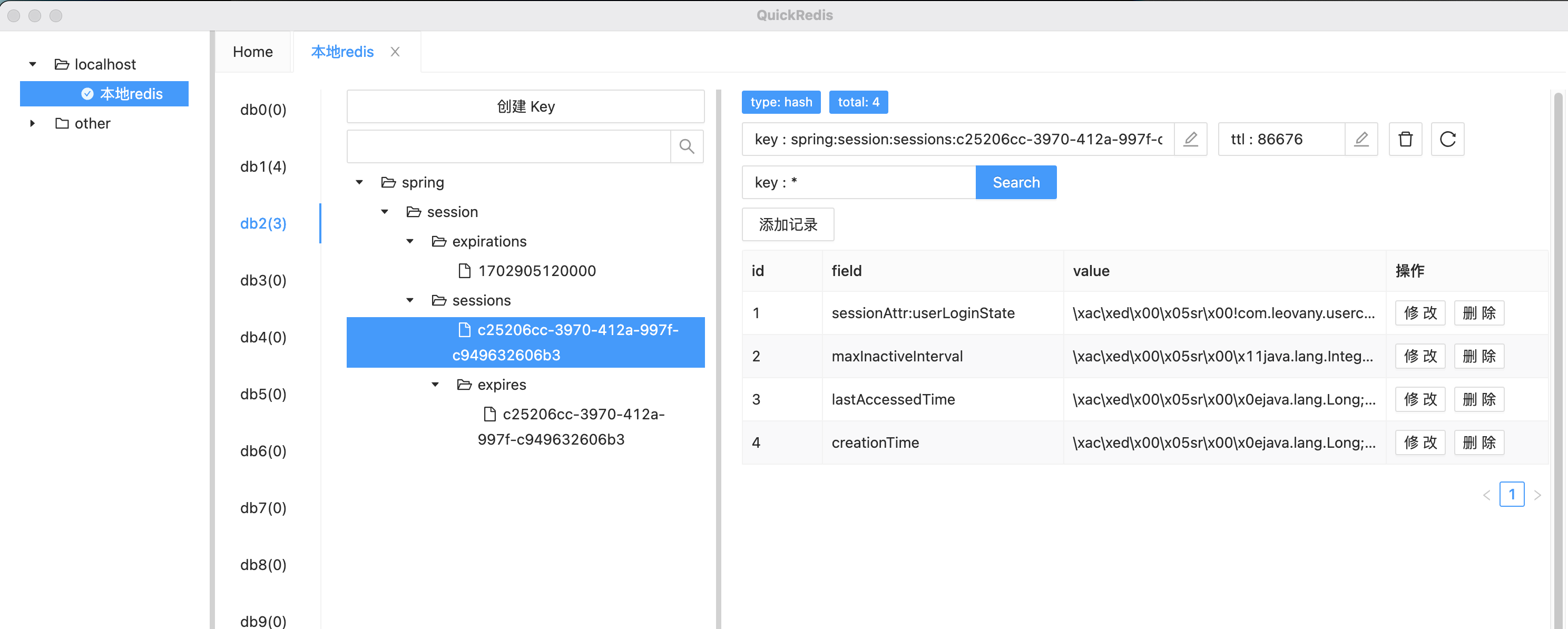Image resolution: width=1568 pixels, height=629 pixels.
Task: Select database db0(0)
Action: coord(263,110)
